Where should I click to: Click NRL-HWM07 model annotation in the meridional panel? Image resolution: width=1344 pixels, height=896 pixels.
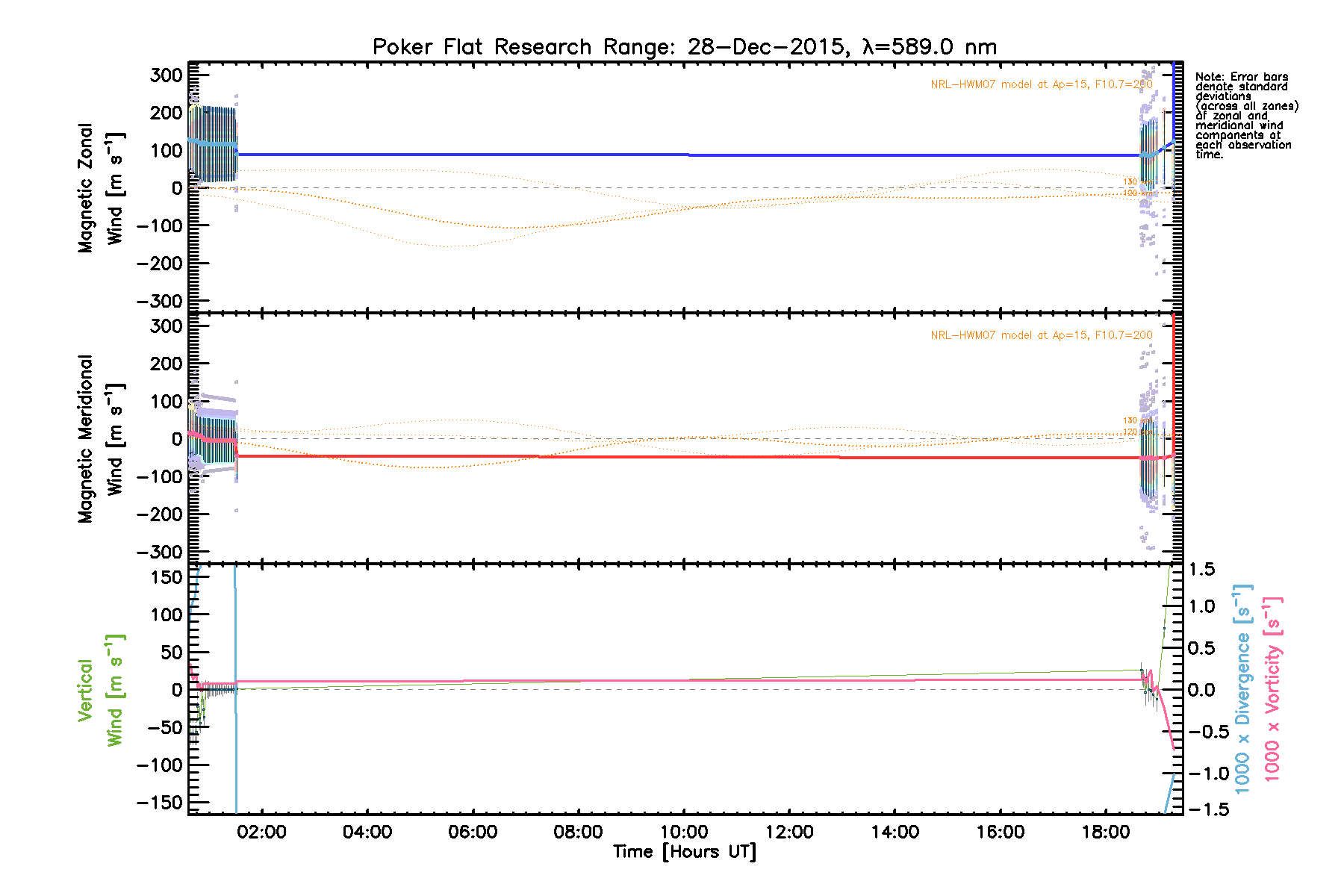pos(1041,335)
